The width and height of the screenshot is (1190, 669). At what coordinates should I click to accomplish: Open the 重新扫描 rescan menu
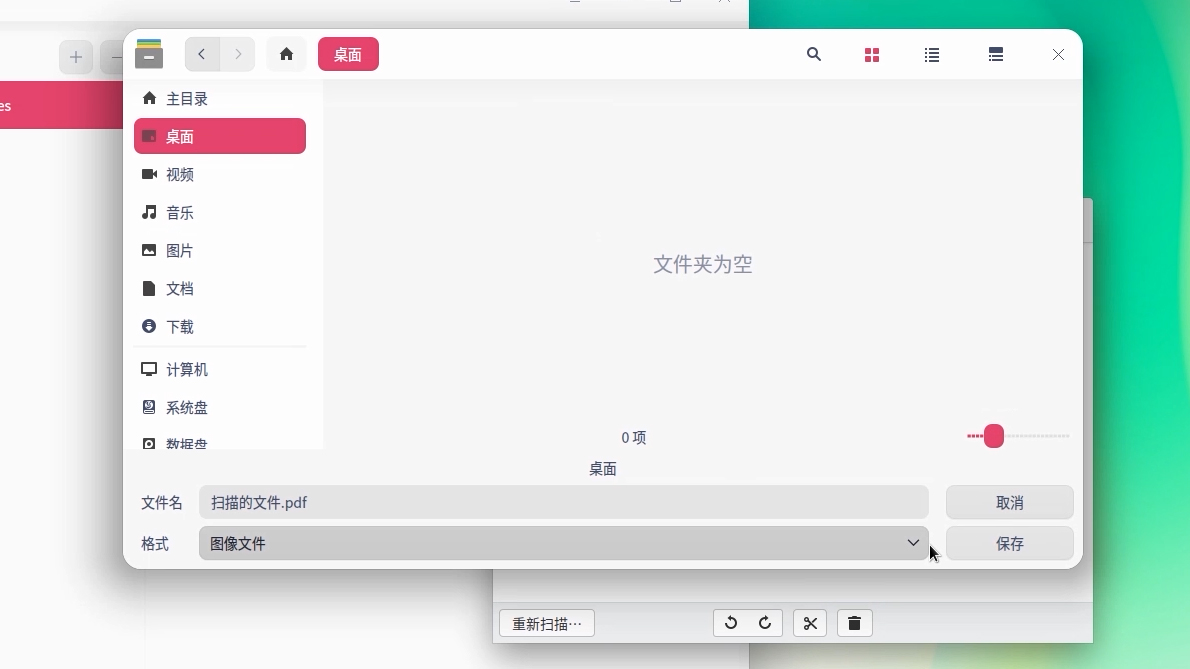click(x=546, y=623)
